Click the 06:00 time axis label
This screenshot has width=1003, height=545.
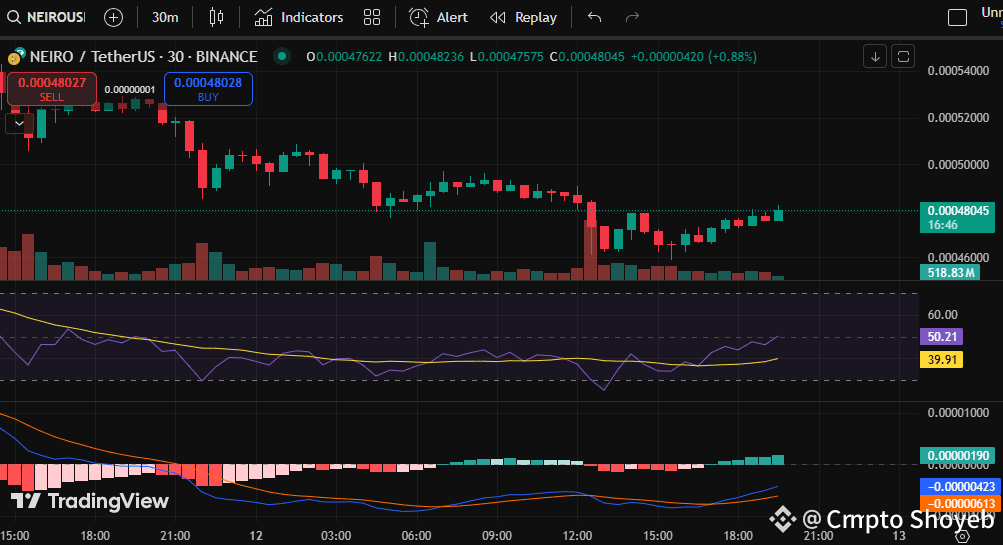click(x=416, y=535)
